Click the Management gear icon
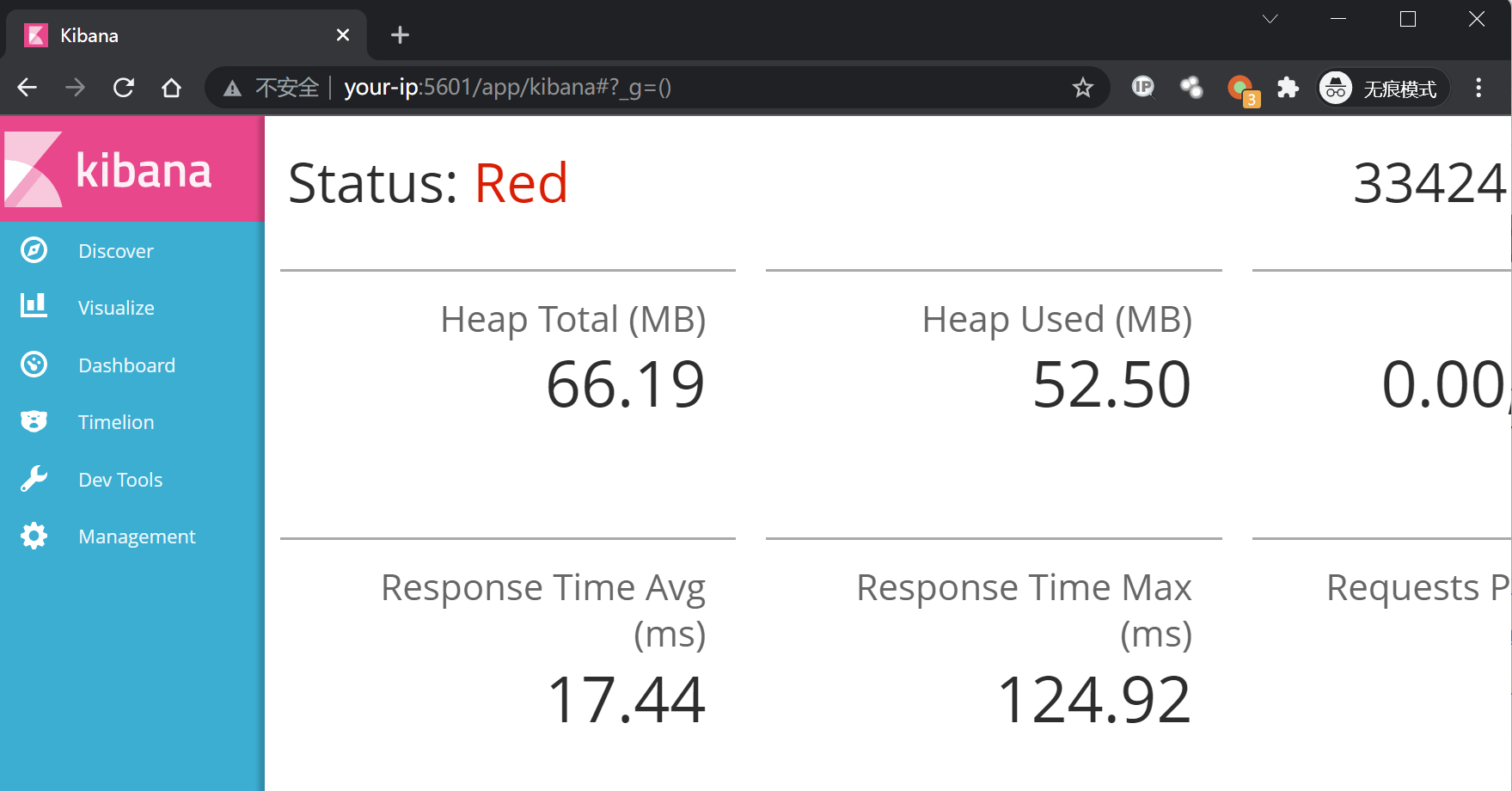The image size is (1512, 791). (34, 536)
